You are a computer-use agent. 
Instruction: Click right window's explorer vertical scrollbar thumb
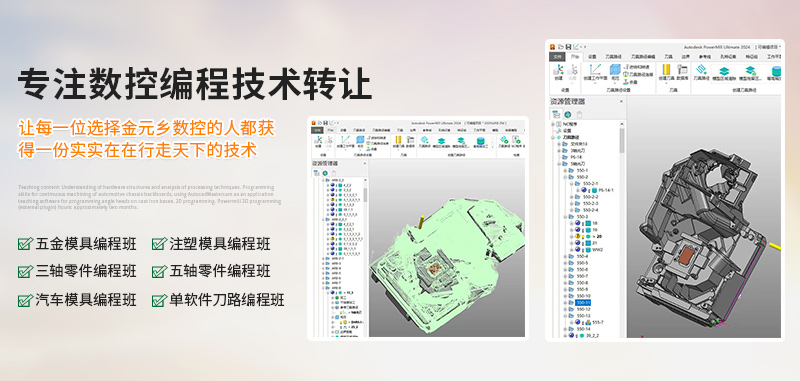(622, 141)
